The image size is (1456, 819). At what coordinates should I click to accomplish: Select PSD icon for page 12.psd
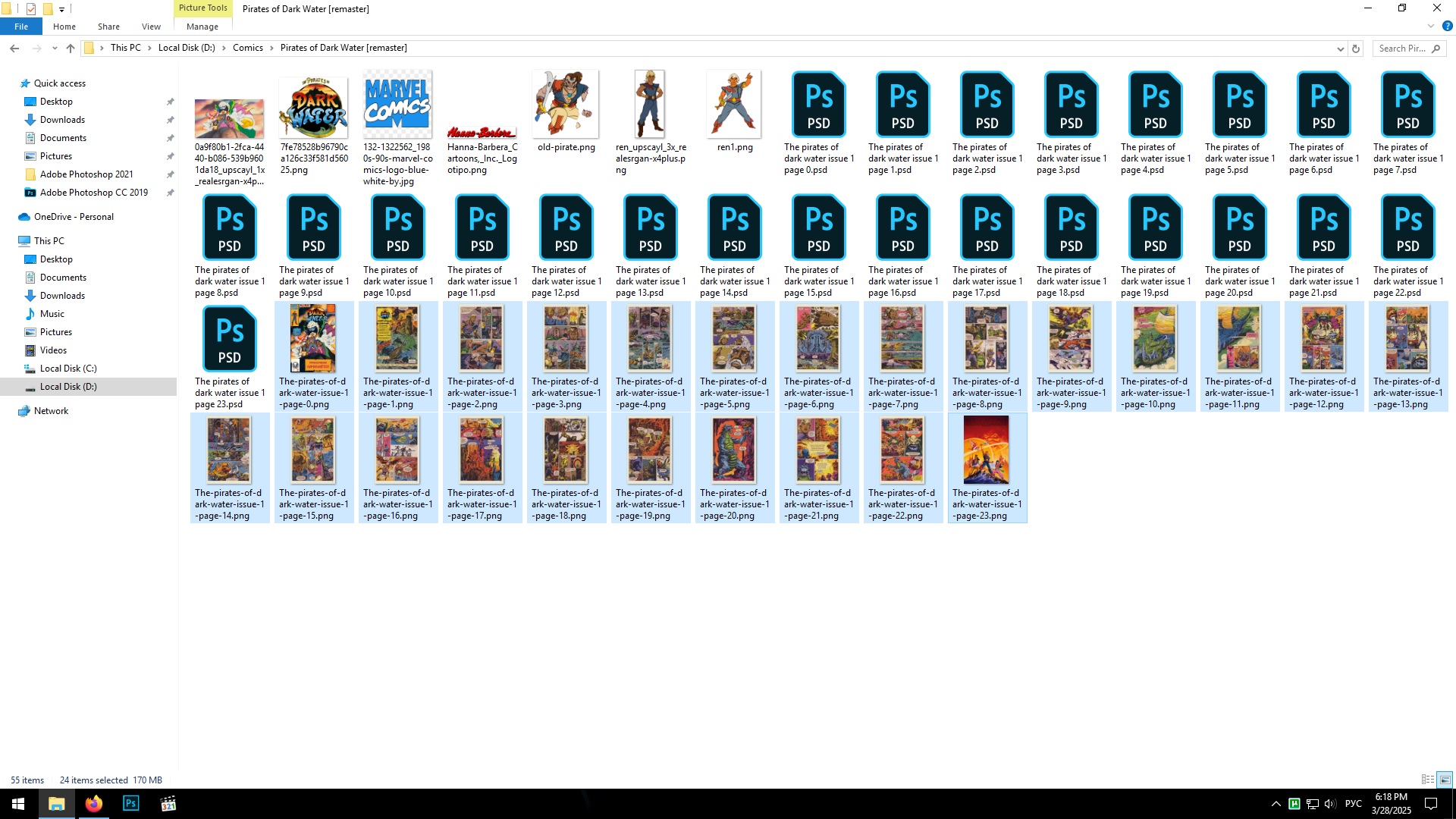pyautogui.click(x=566, y=227)
